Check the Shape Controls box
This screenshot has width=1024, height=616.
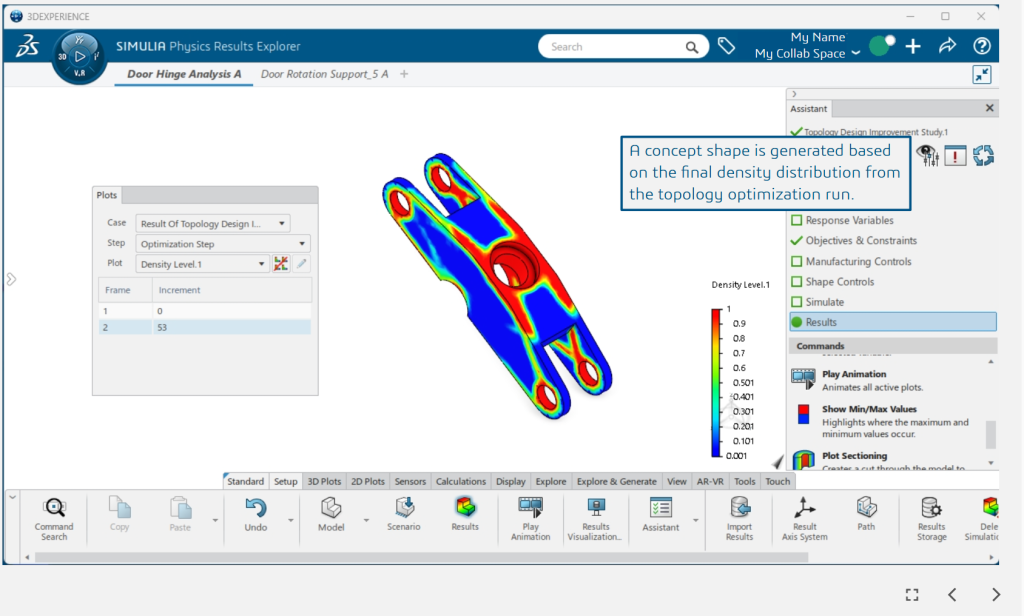[796, 282]
